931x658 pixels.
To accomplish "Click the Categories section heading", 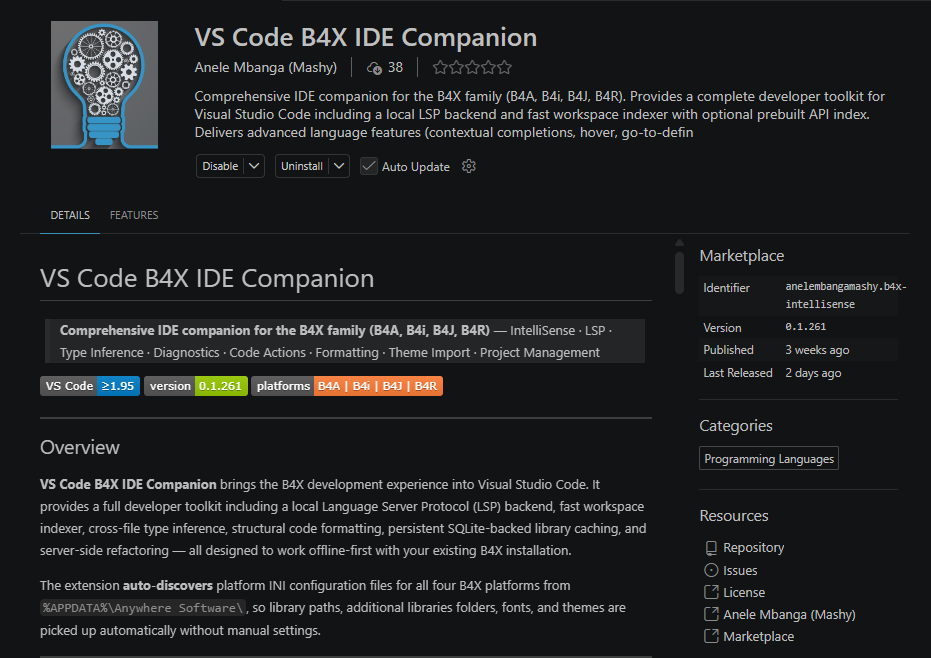I will click(736, 426).
